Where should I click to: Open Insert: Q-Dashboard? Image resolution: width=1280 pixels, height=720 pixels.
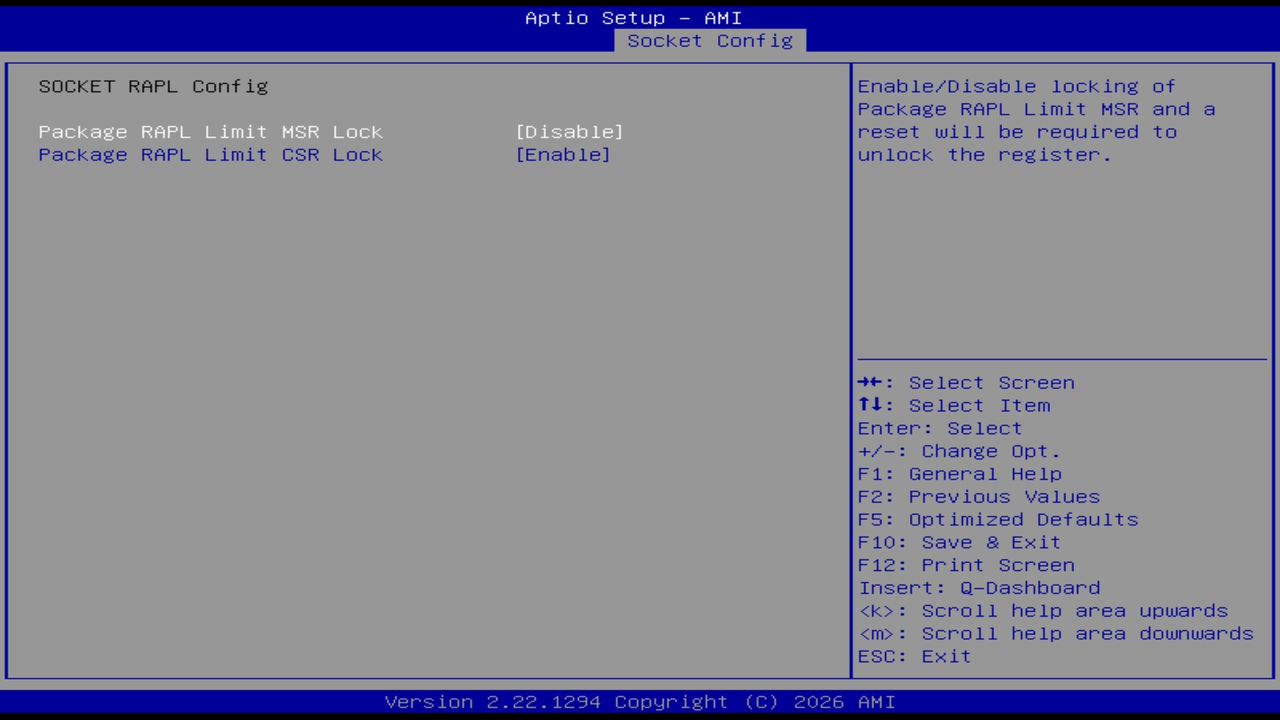[978, 587]
